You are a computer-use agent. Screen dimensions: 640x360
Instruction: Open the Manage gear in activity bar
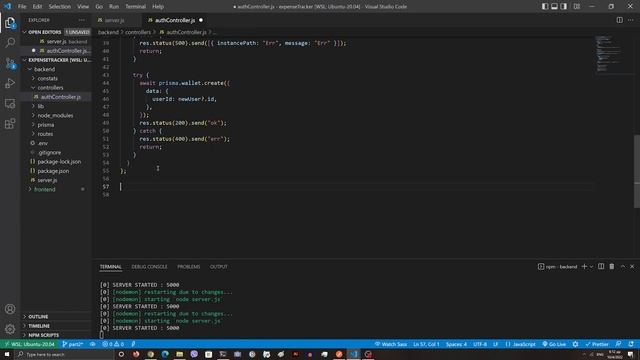pos(10,329)
